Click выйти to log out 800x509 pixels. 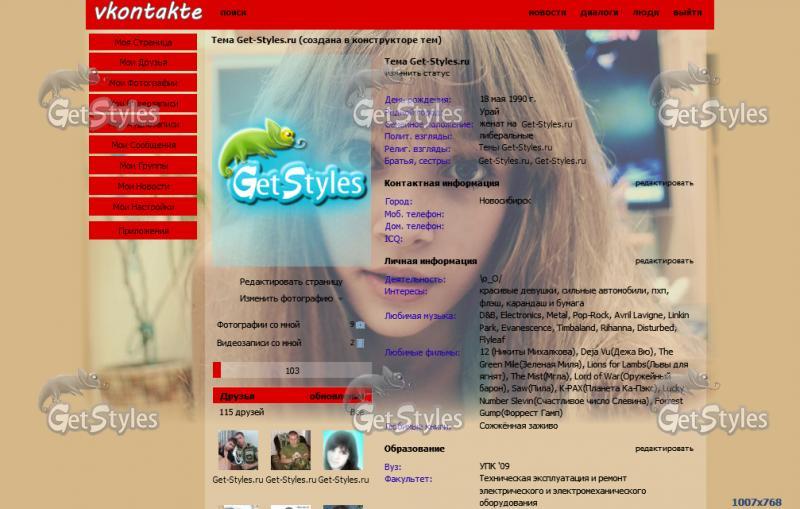687,14
